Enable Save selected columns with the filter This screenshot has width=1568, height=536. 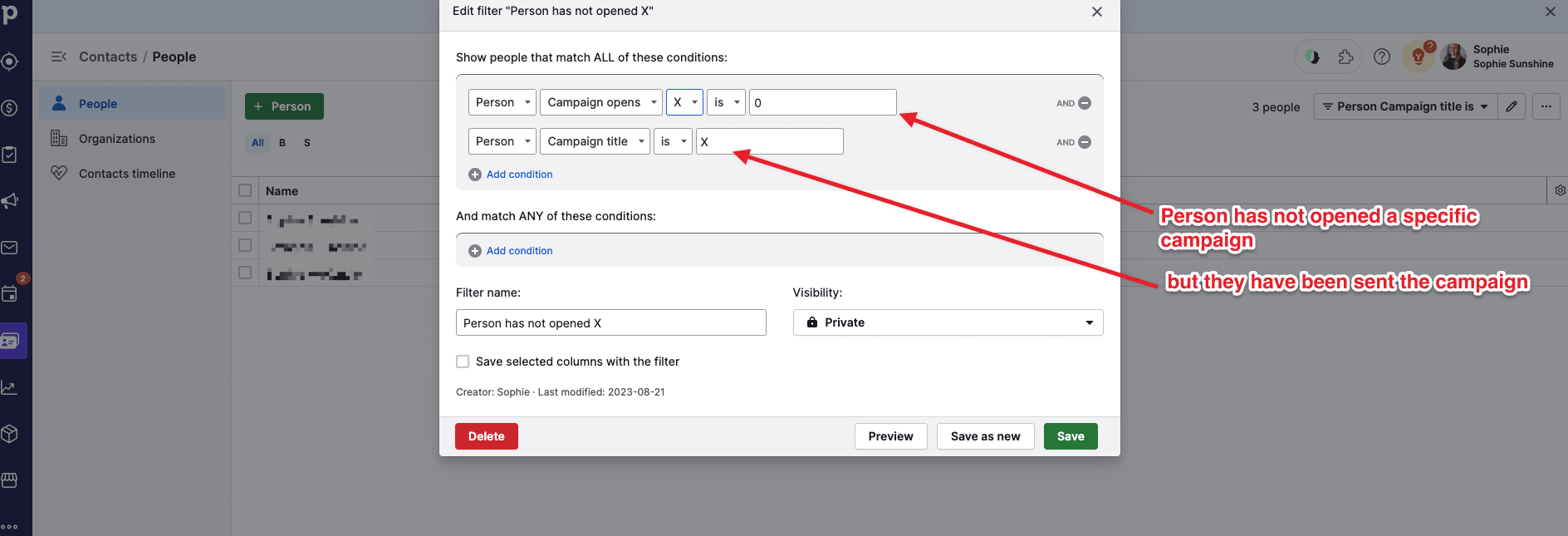(463, 361)
